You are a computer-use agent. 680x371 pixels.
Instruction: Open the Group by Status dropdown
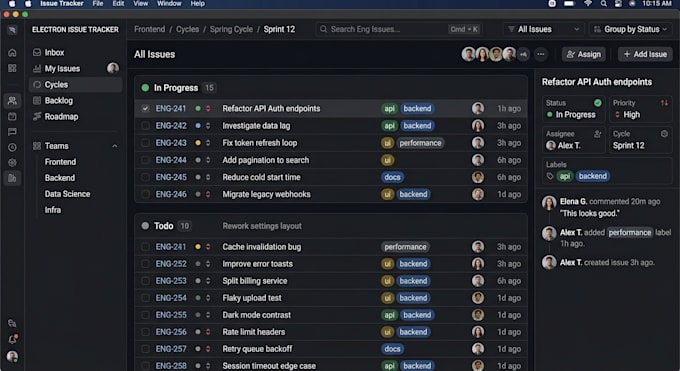(x=631, y=29)
